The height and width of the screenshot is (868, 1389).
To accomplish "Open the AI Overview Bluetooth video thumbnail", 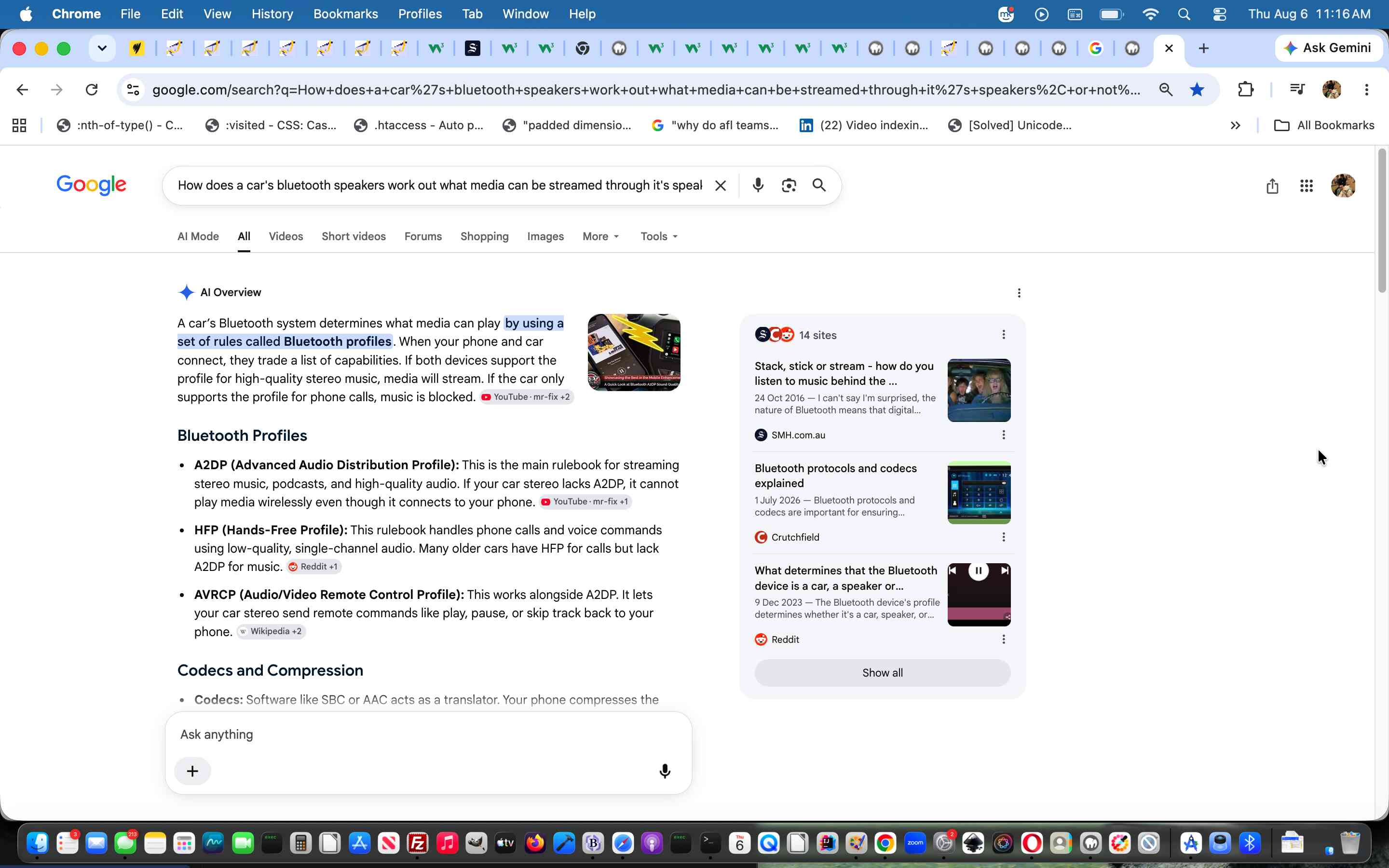I will 634,353.
